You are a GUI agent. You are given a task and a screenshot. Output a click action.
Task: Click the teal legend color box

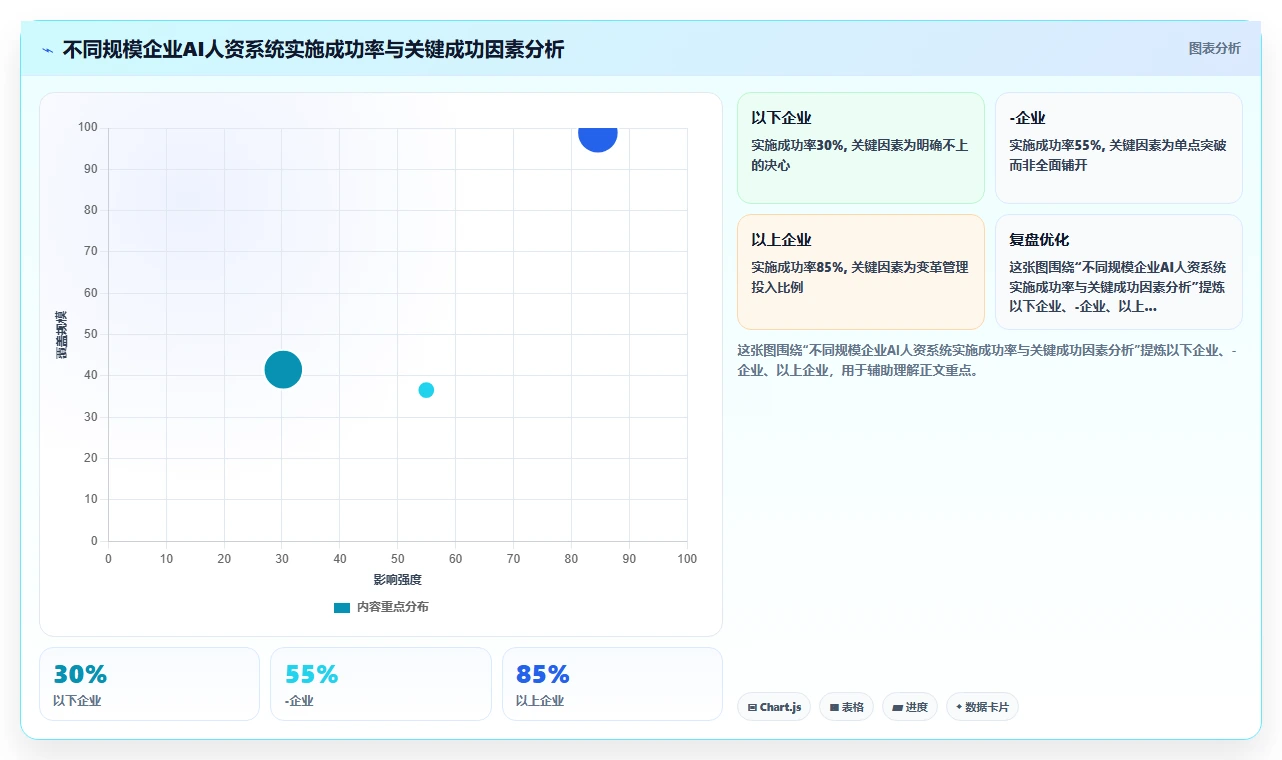(342, 607)
